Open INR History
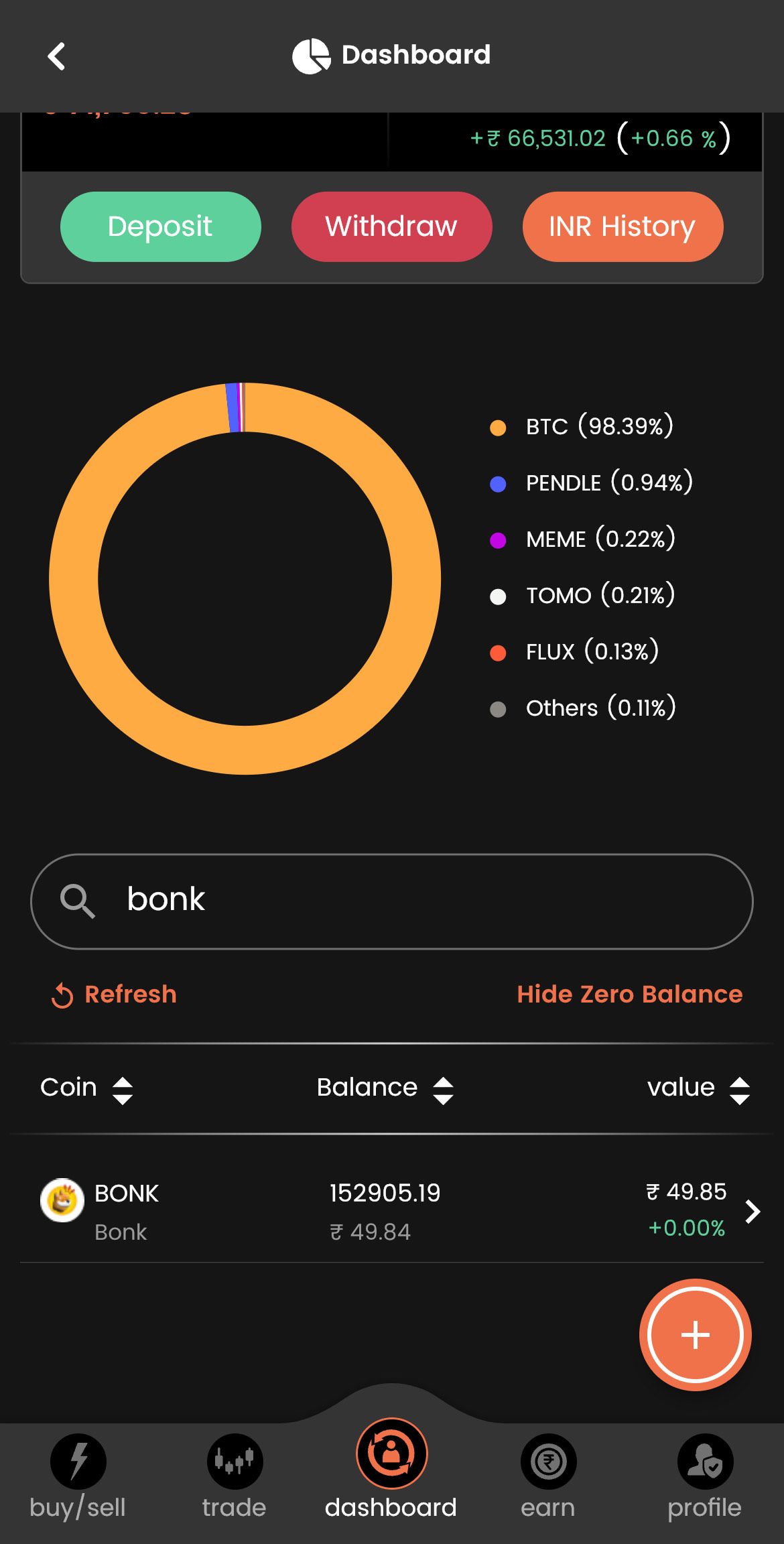Screen dimensions: 784x1544 [623, 227]
